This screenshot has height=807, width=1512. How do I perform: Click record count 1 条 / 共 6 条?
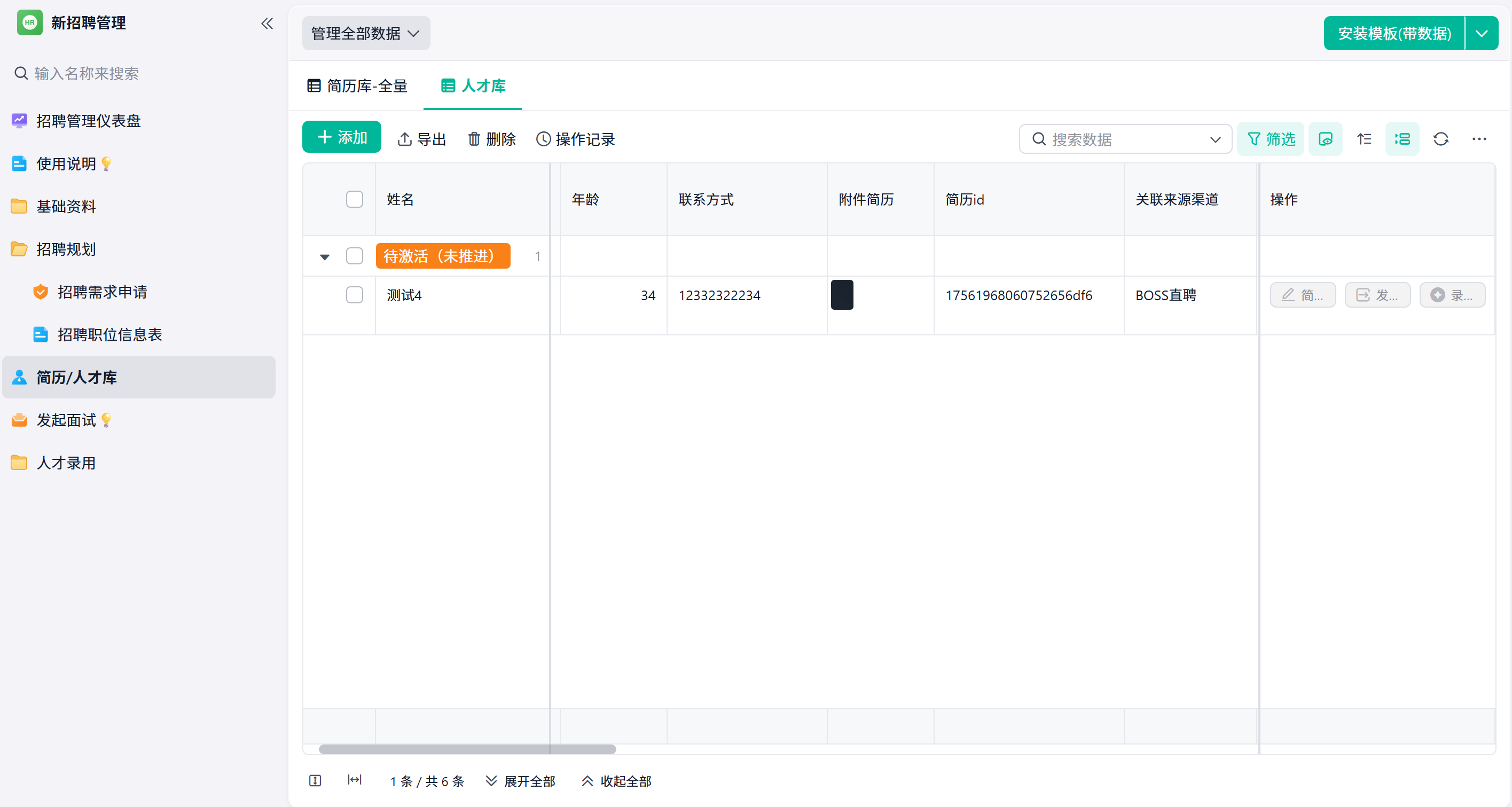[427, 782]
